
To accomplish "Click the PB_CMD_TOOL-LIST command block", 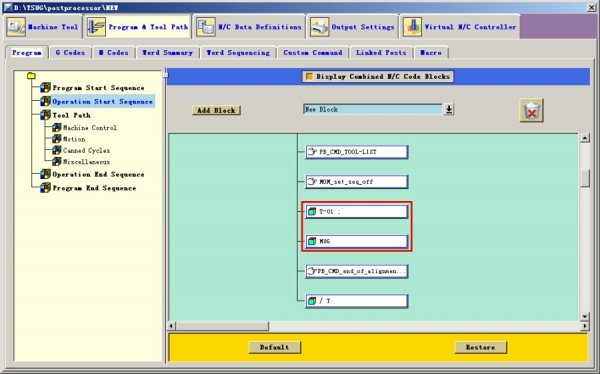I will click(x=356, y=152).
